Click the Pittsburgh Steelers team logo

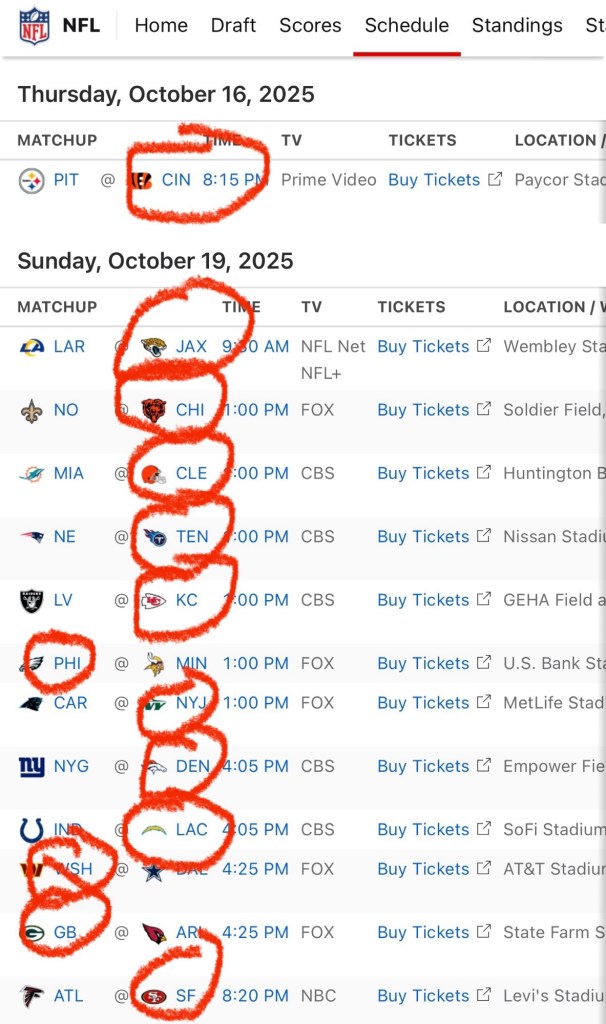click(32, 181)
